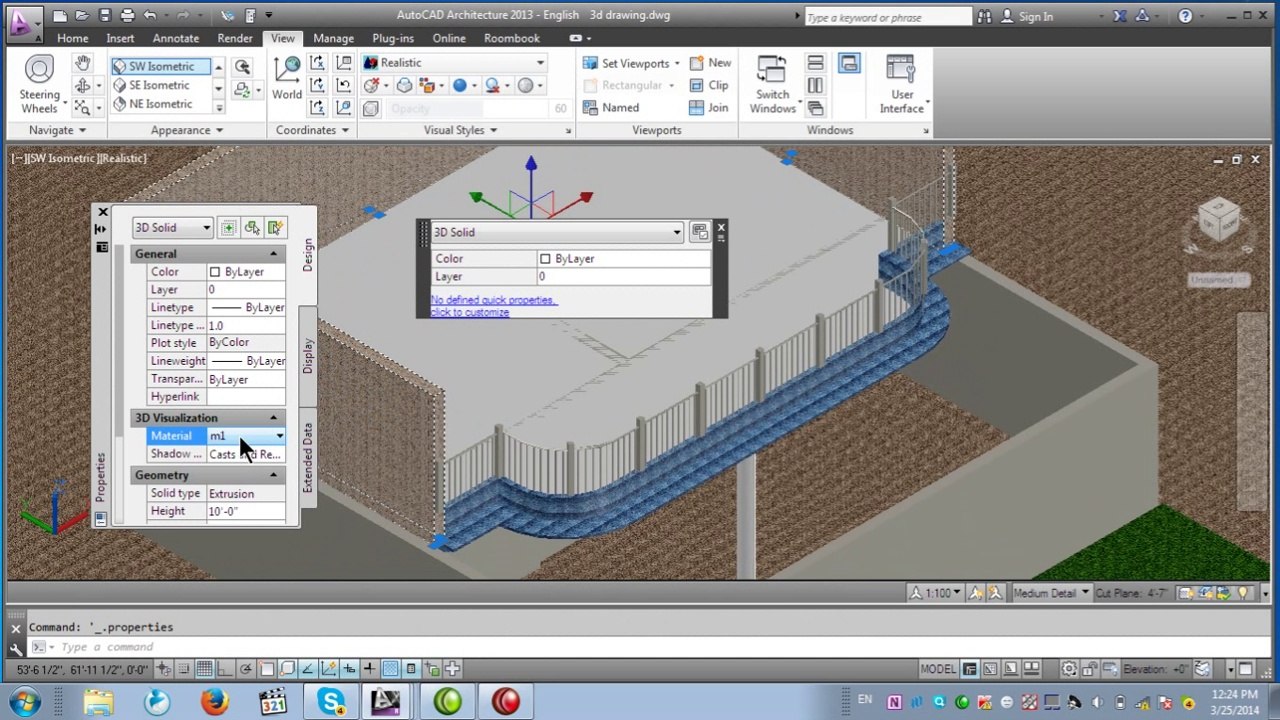Open the Manage ribbon tab

point(333,38)
